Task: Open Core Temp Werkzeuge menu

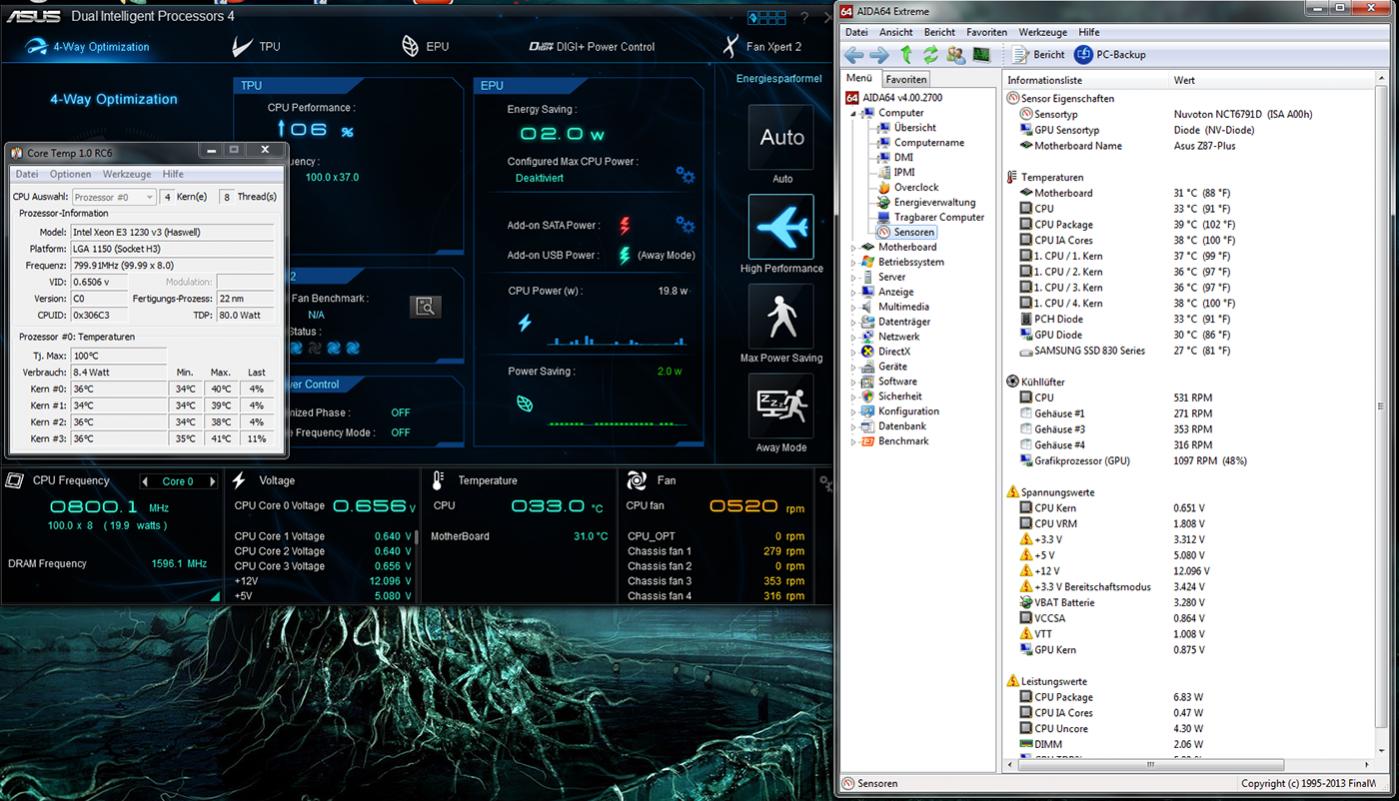Action: pyautogui.click(x=127, y=174)
